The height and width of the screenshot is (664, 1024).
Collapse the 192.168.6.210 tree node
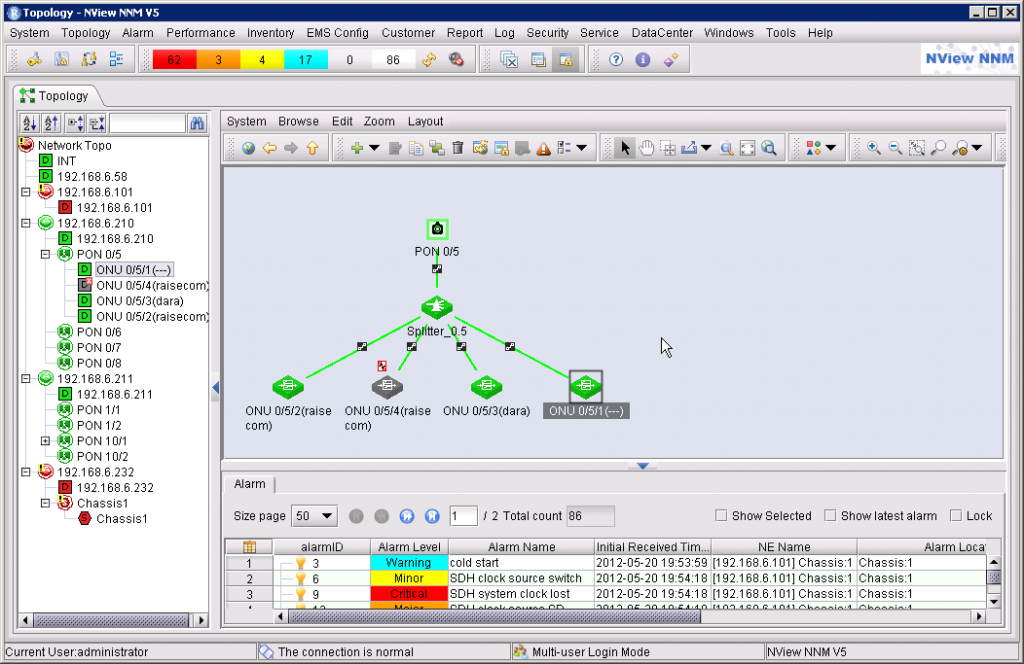(25, 223)
